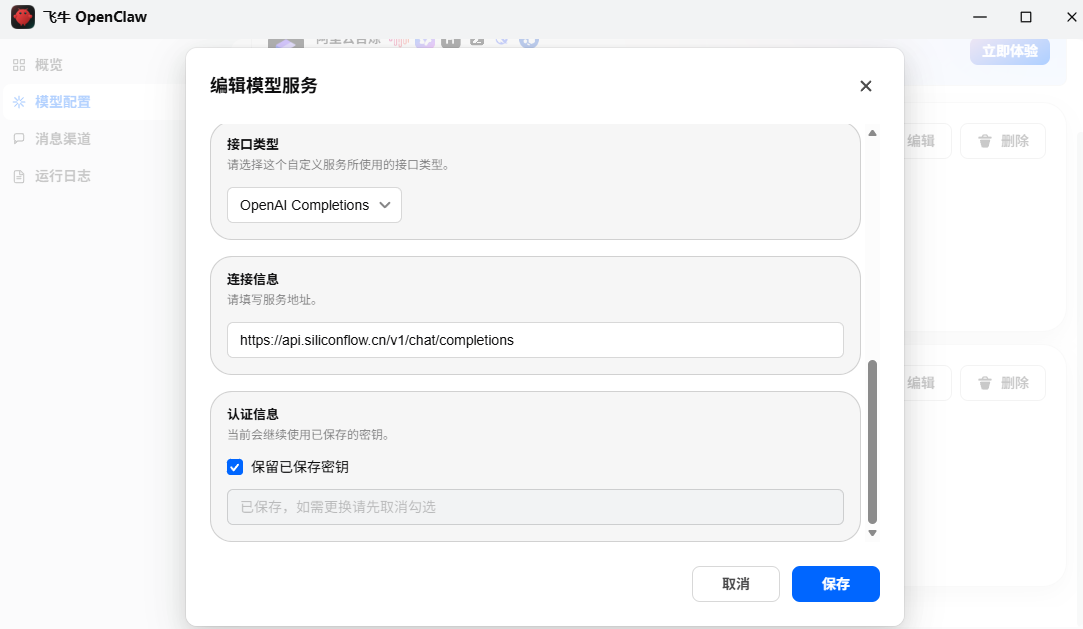
Task: Click the 概览 grid icon
Action: [x=19, y=65]
